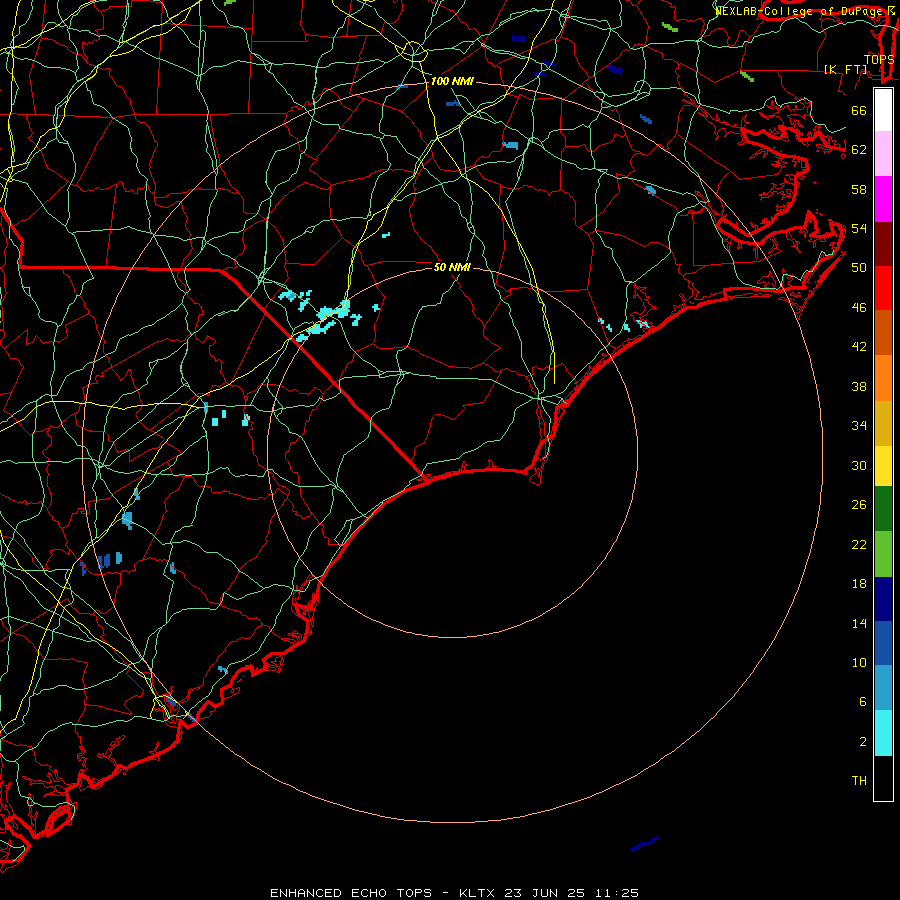This screenshot has height=900, width=900.
Task: Pick the dark red (maroon) legend swatch
Action: click(883, 244)
